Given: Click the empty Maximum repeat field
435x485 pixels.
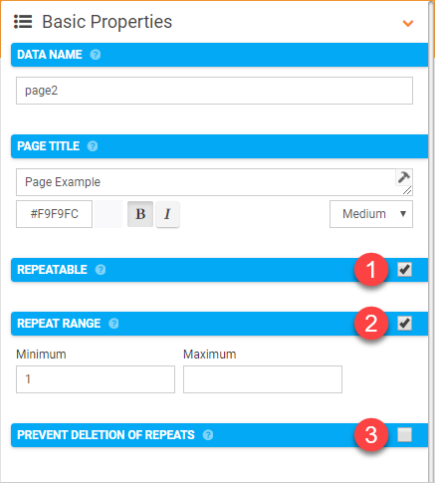Looking at the screenshot, I should (x=263, y=379).
